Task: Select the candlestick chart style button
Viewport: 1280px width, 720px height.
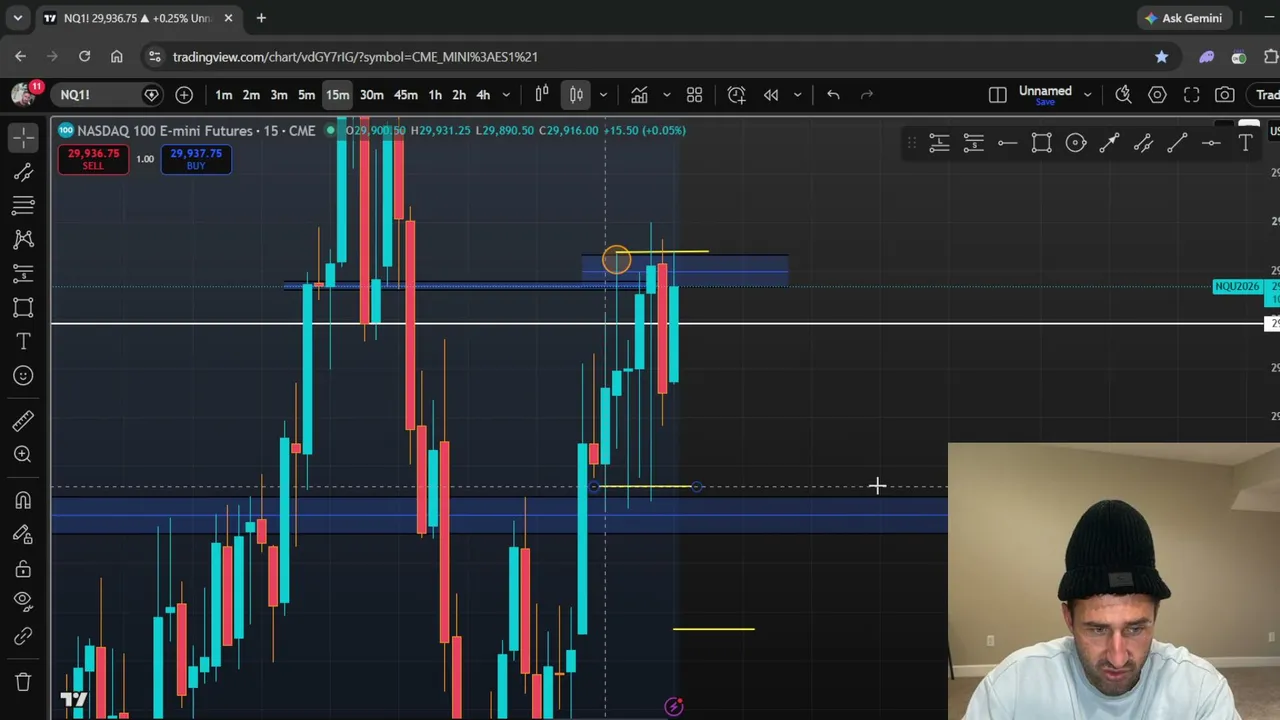Action: point(577,95)
